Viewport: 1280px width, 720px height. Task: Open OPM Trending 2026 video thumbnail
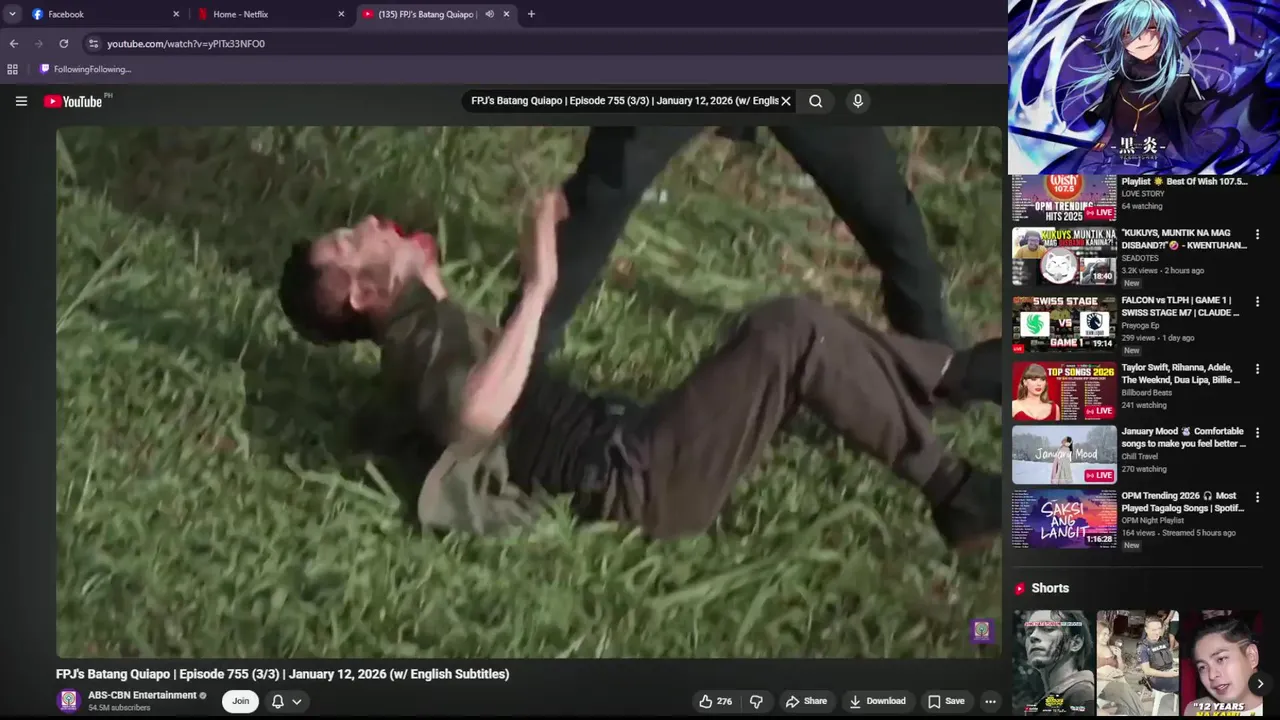(x=1064, y=519)
